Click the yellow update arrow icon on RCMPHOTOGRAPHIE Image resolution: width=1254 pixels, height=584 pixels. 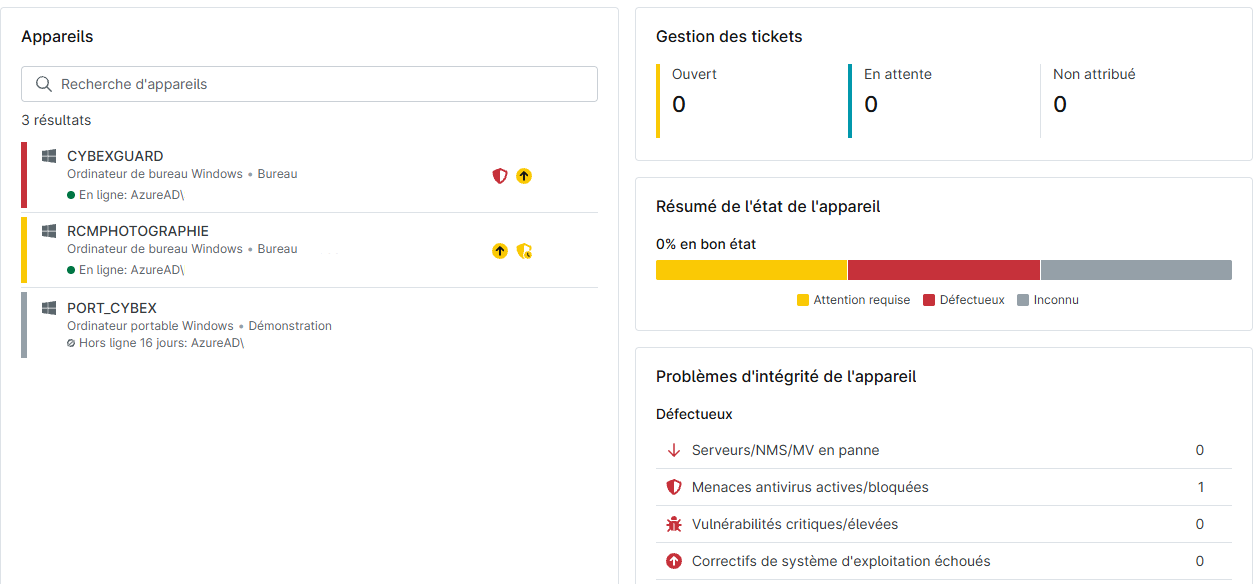tap(500, 251)
